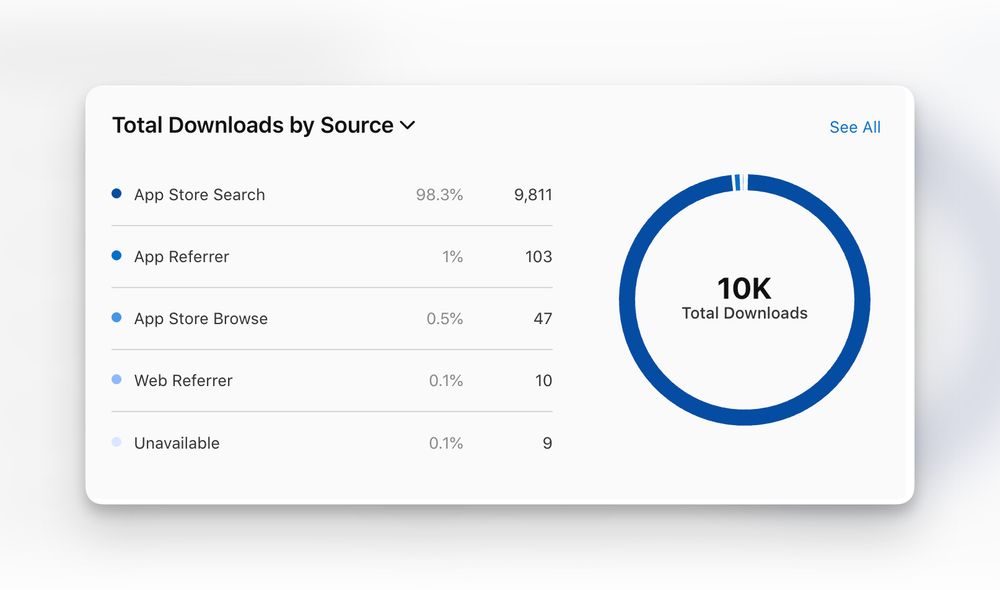The height and width of the screenshot is (590, 1000).
Task: Click the 47 downloads count
Action: tap(543, 318)
